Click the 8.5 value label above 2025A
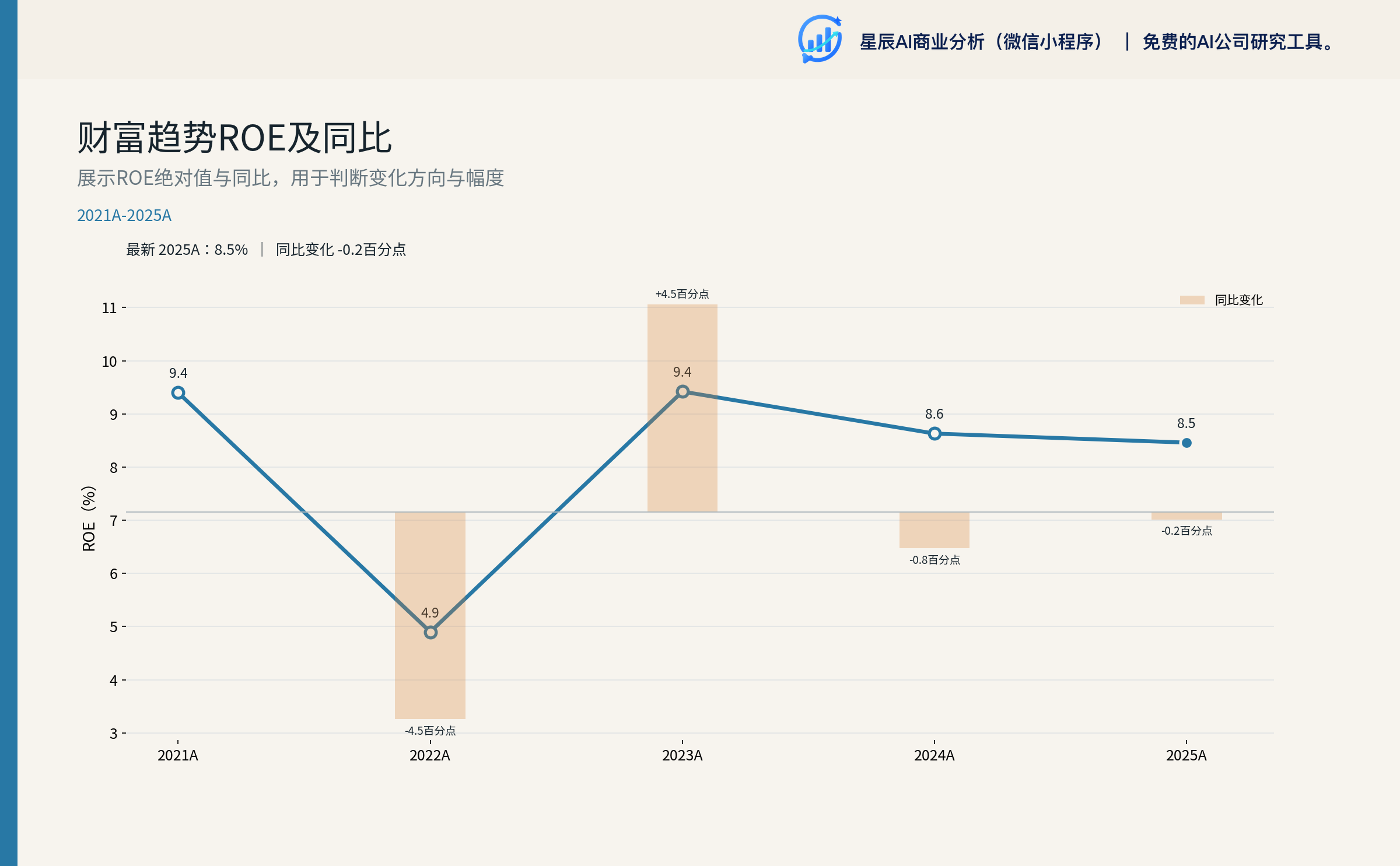1400x866 pixels. pos(1186,423)
